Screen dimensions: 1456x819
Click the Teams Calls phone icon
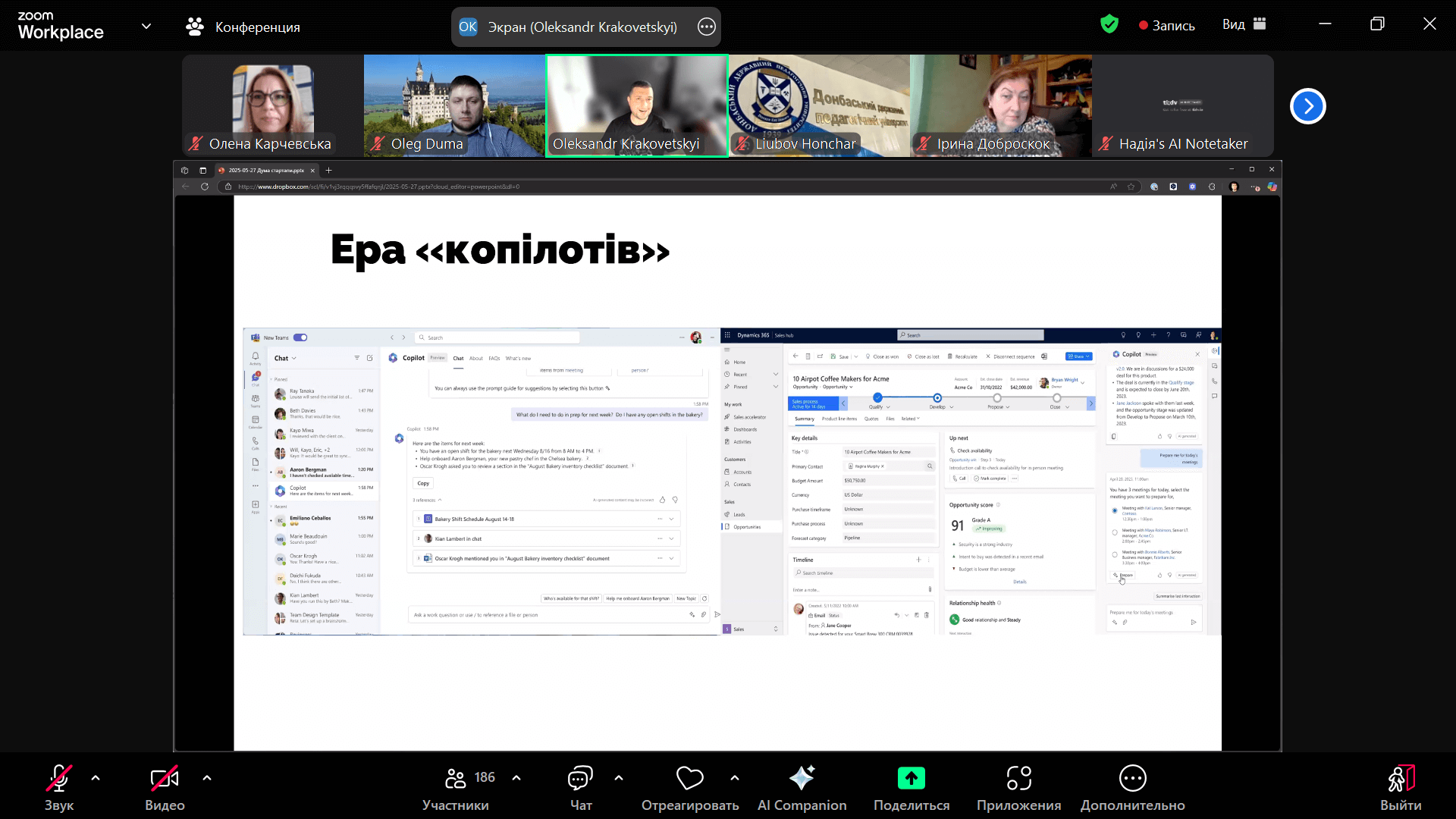pos(256,443)
